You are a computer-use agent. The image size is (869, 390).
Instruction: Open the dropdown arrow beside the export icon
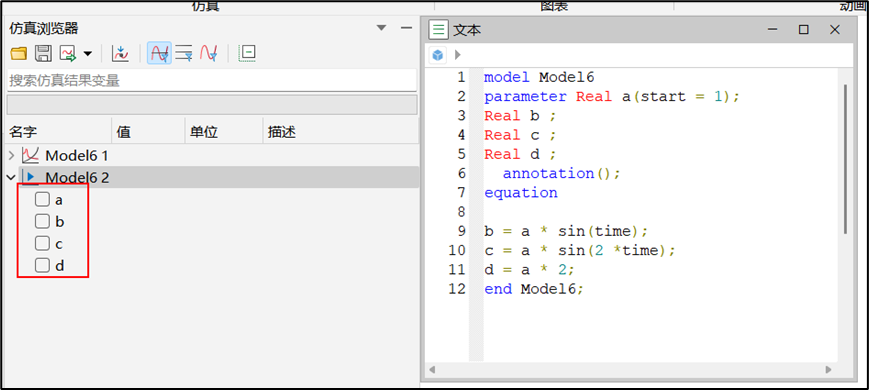point(88,54)
